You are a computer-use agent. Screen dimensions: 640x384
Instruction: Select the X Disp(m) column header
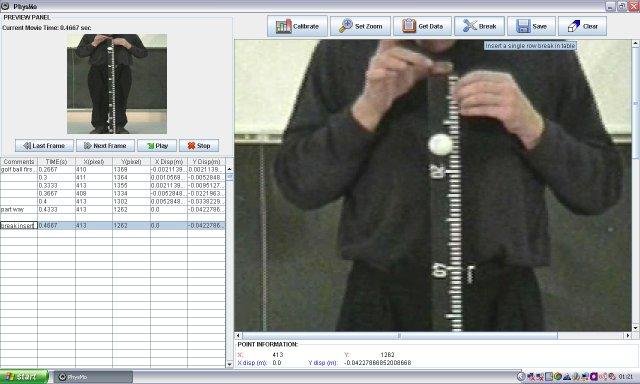(169, 162)
